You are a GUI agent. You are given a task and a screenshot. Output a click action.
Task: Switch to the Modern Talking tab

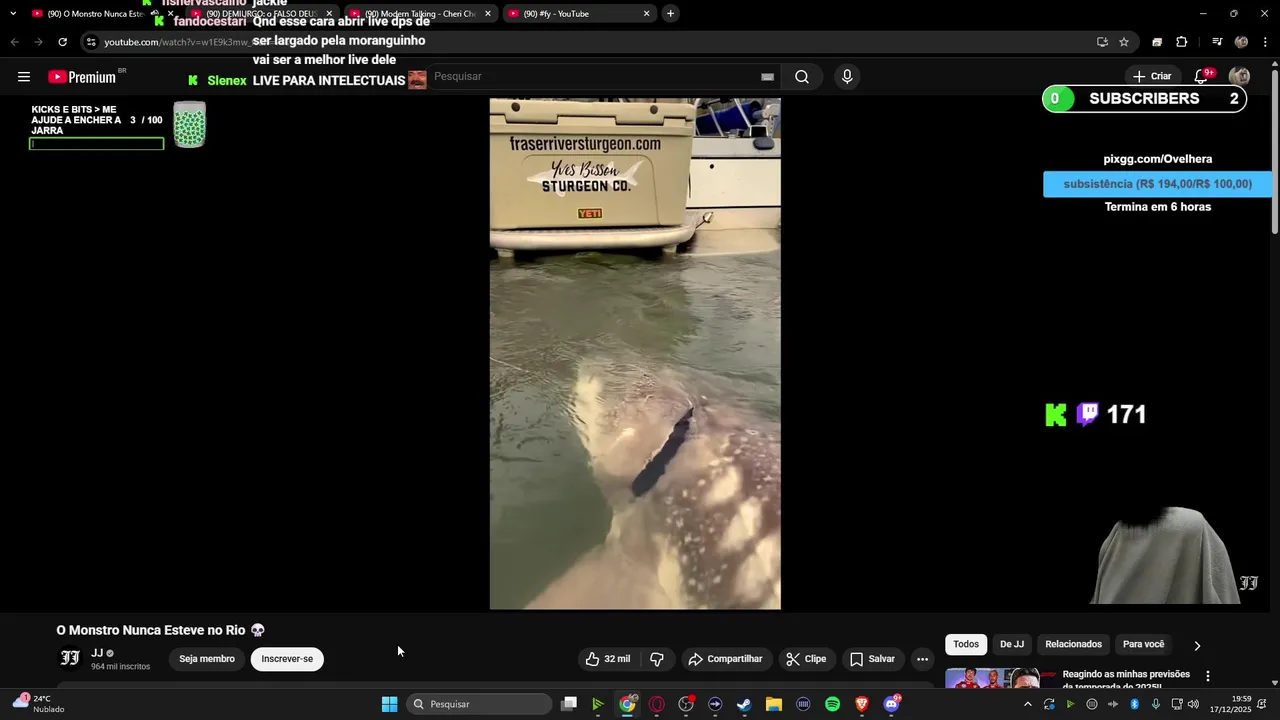(420, 14)
